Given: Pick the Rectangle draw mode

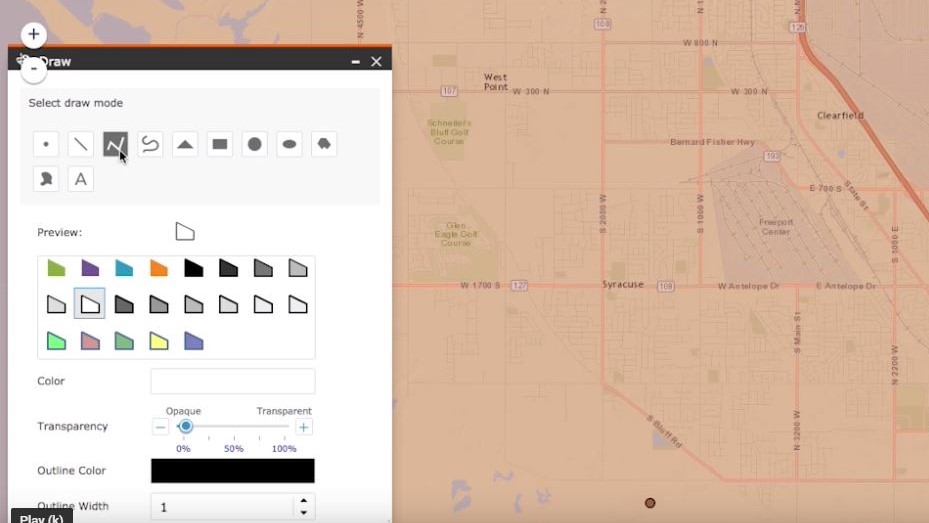Looking at the screenshot, I should coord(220,144).
